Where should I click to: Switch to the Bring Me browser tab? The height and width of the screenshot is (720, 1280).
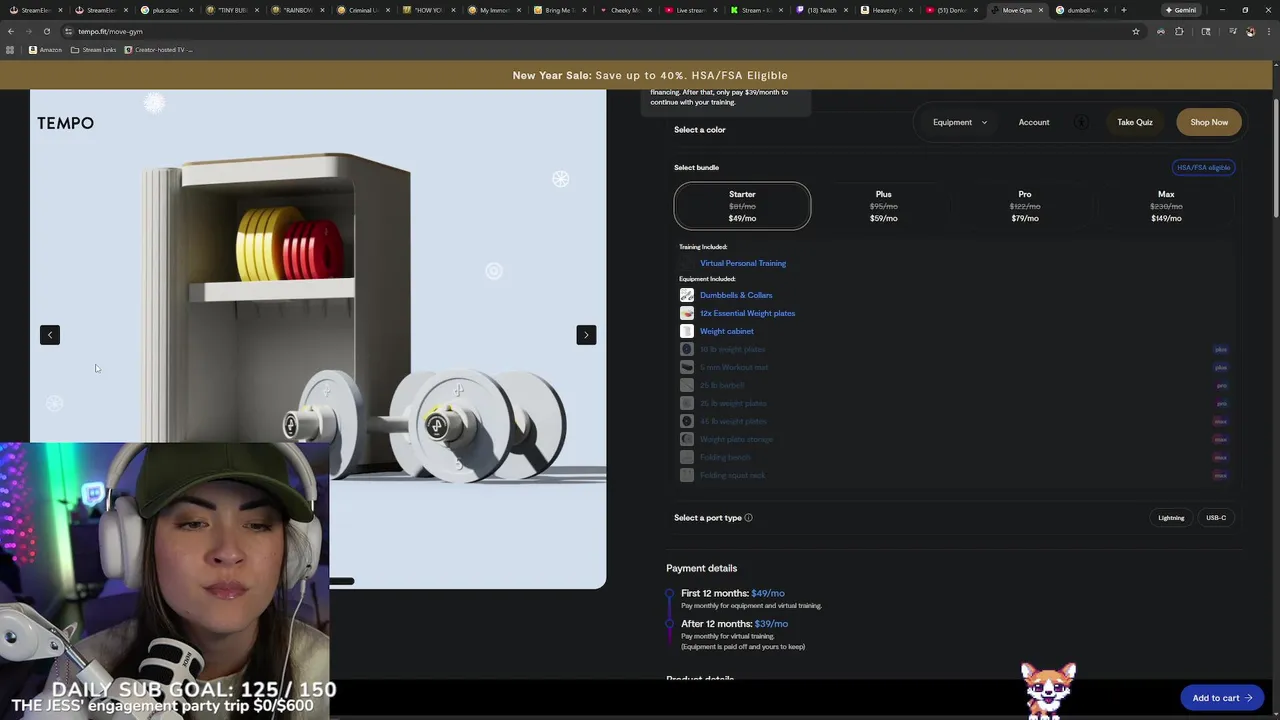[x=560, y=10]
